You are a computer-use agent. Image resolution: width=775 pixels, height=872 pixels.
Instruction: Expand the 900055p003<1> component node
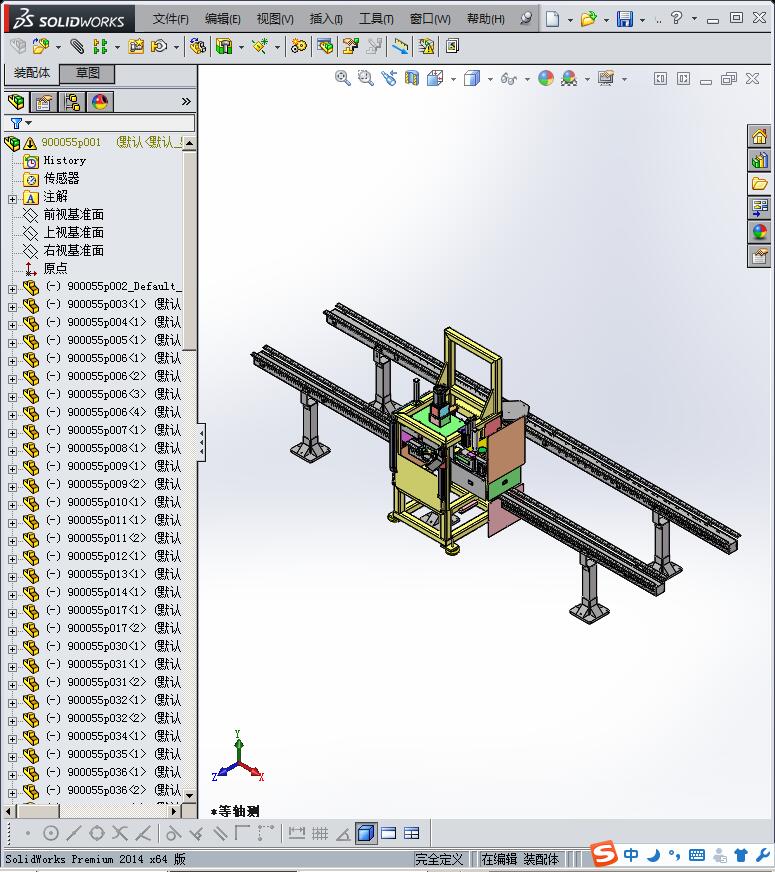12,306
